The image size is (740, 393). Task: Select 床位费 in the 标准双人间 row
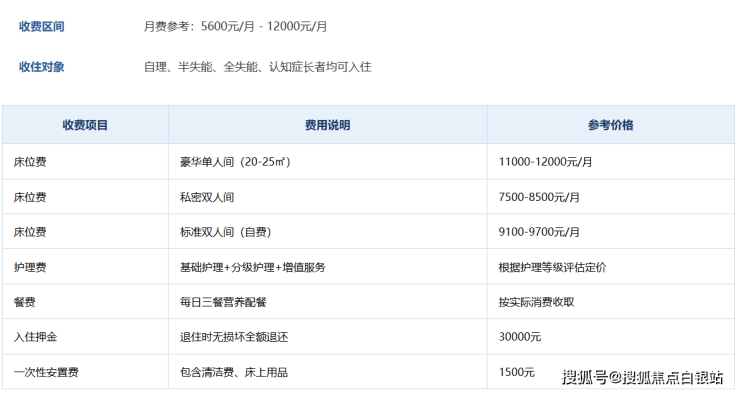pos(30,232)
